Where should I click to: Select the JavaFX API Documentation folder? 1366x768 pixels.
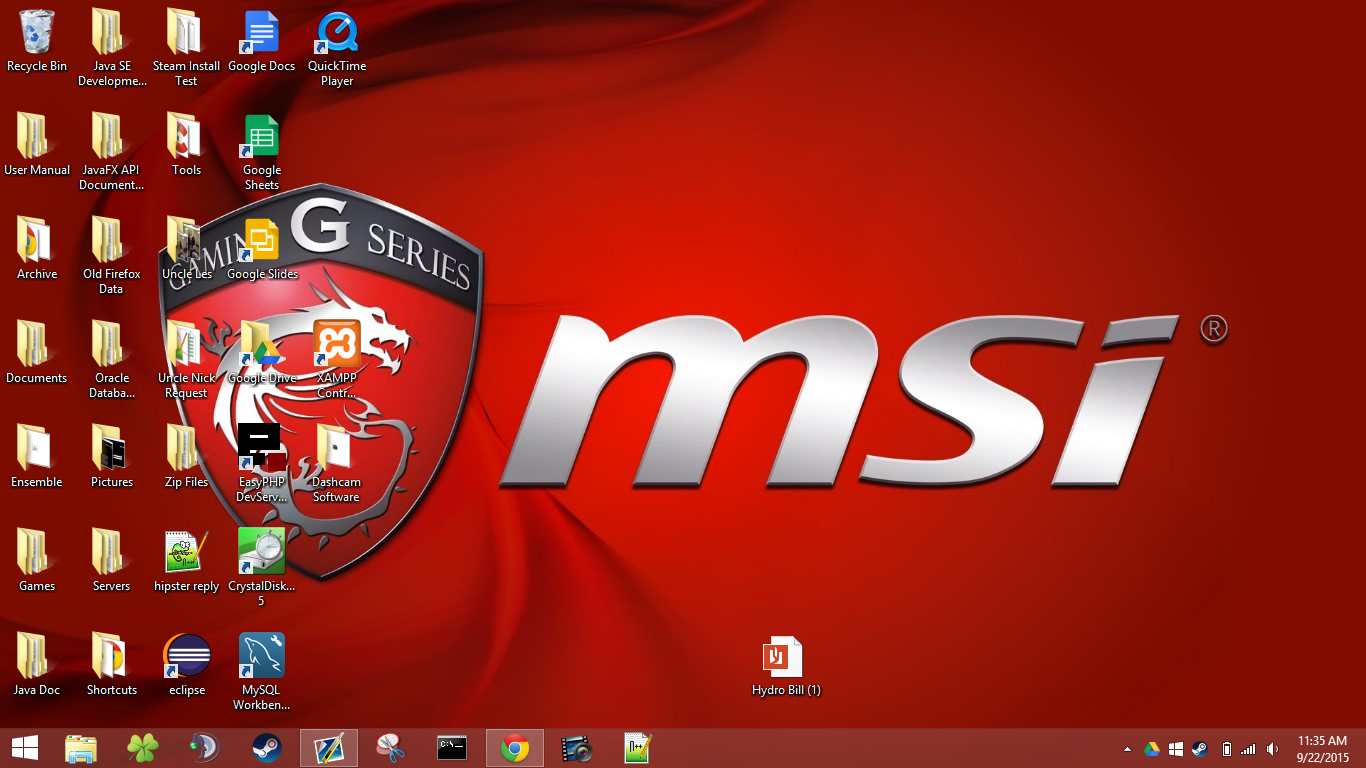pos(112,152)
